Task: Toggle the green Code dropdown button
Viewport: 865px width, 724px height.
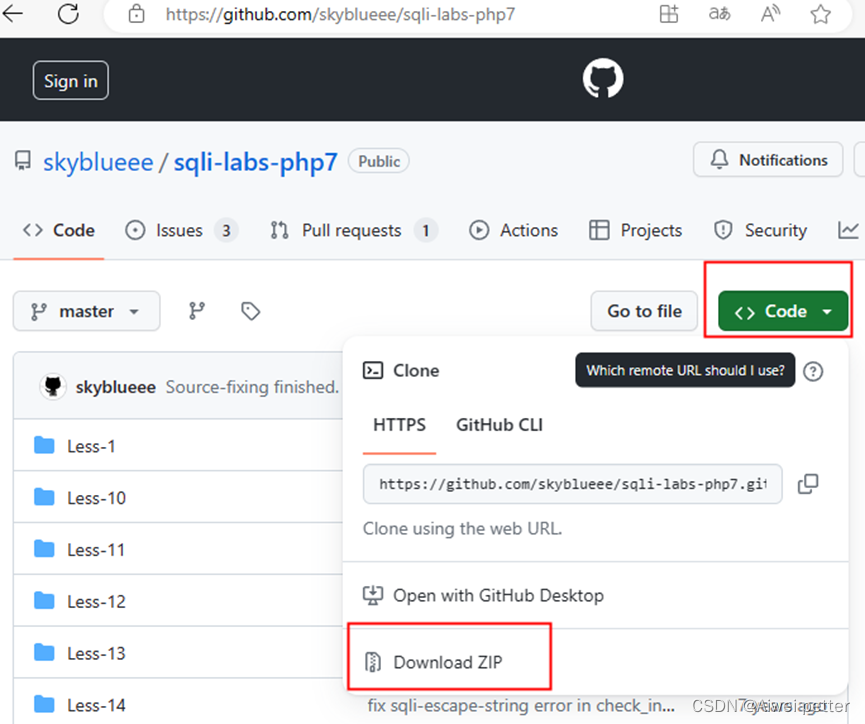Action: tap(783, 311)
